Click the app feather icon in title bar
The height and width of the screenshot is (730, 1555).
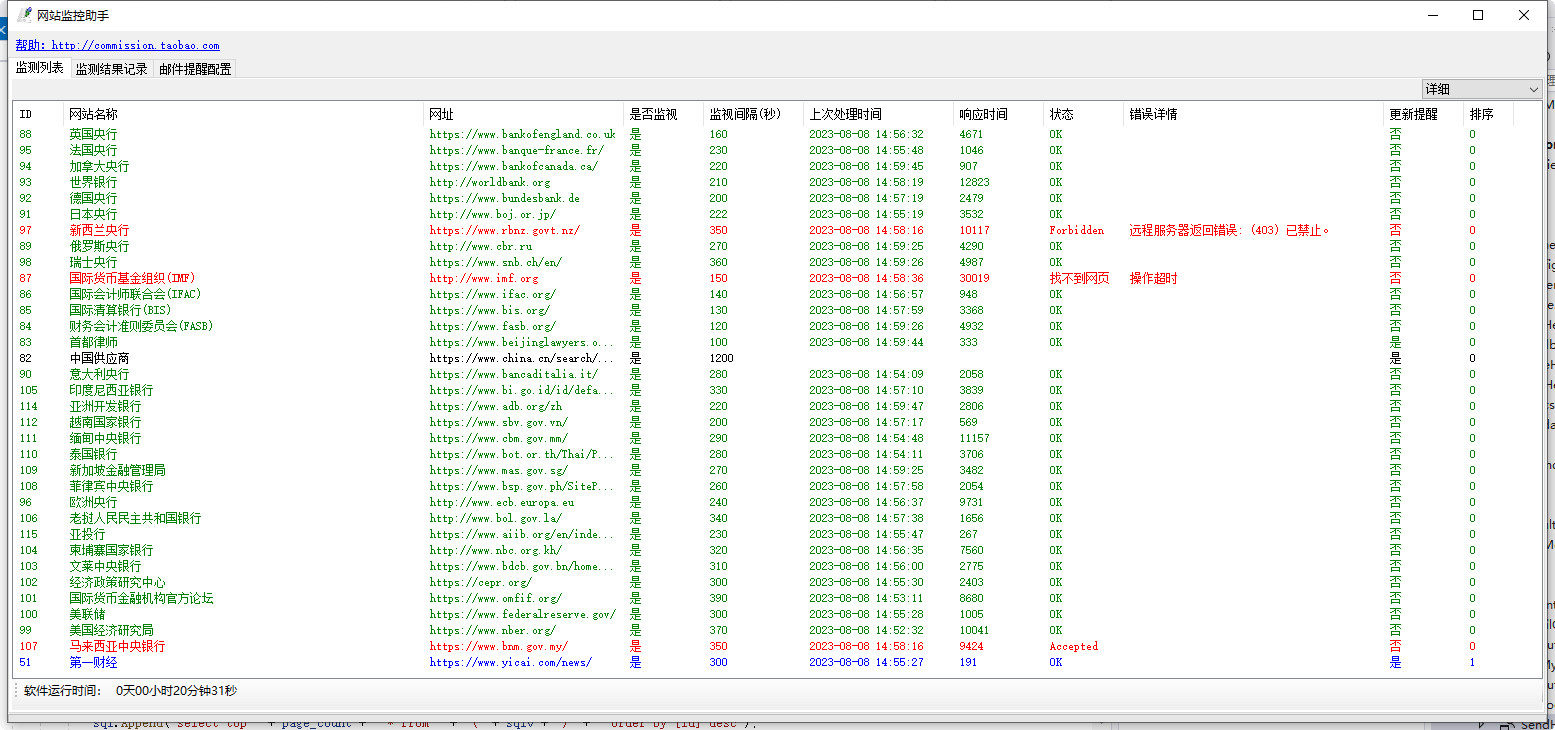coord(24,15)
